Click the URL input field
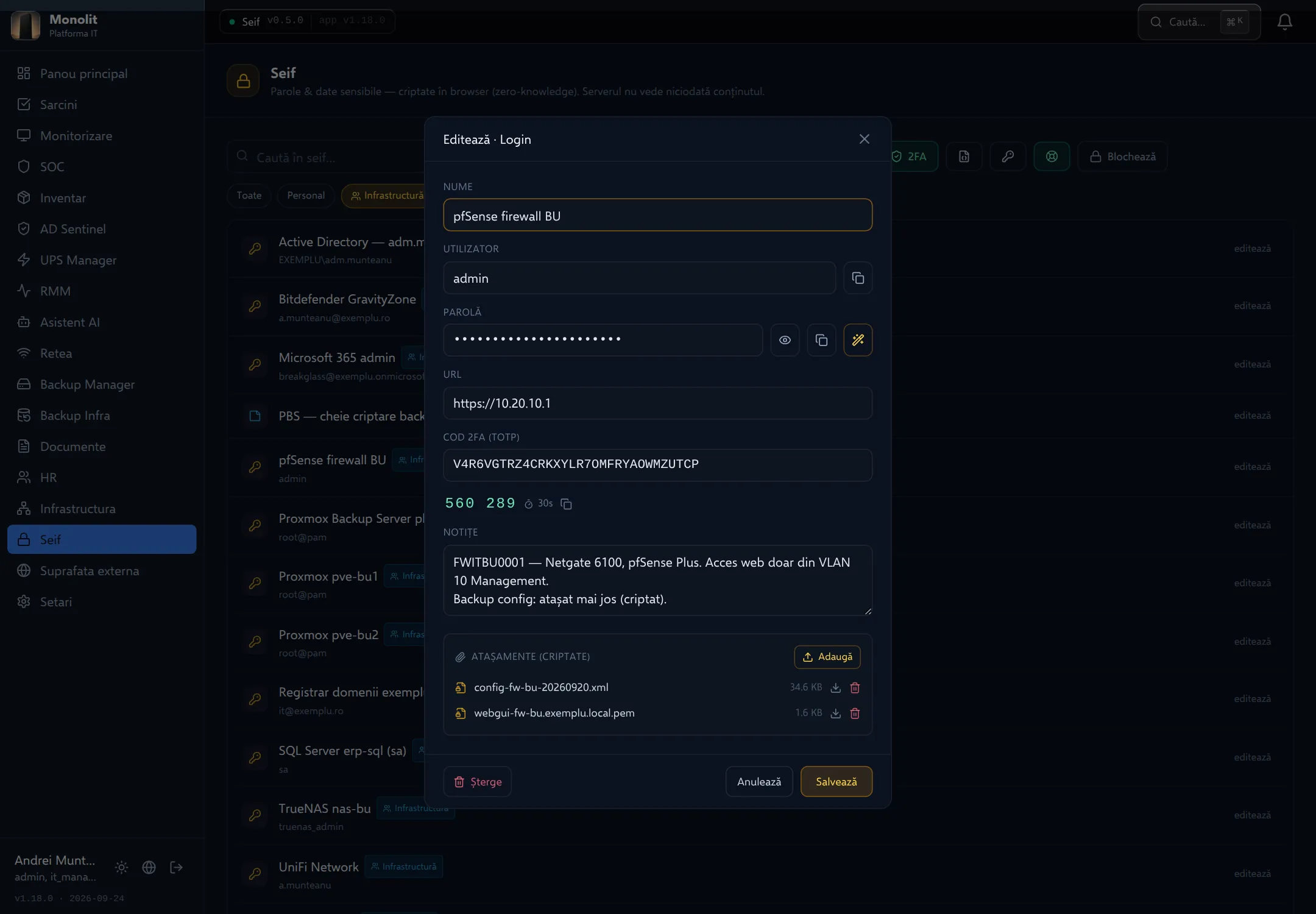Image resolution: width=1316 pixels, height=914 pixels. (657, 403)
